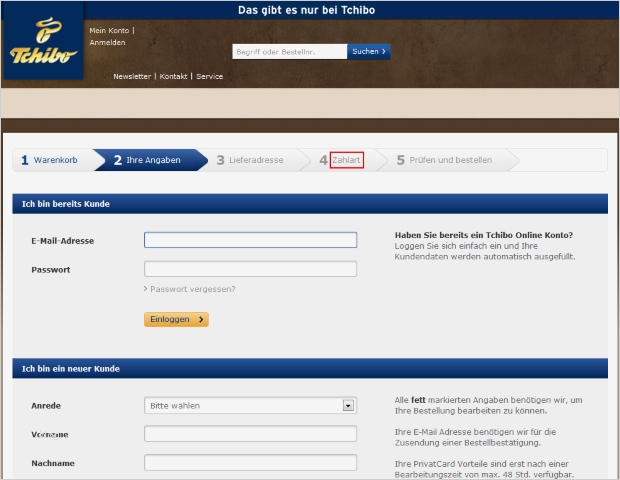
Task: Click the Suchen button
Action: click(x=369, y=52)
